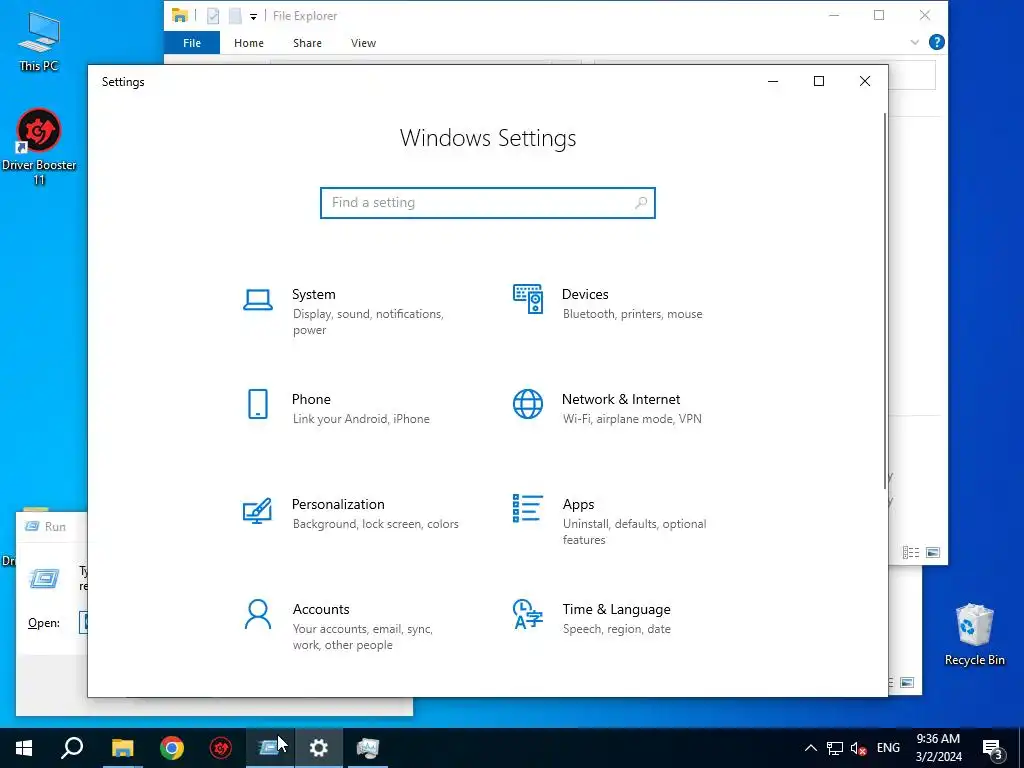This screenshot has width=1024, height=768.
Task: Show hidden system tray icons
Action: click(x=810, y=748)
